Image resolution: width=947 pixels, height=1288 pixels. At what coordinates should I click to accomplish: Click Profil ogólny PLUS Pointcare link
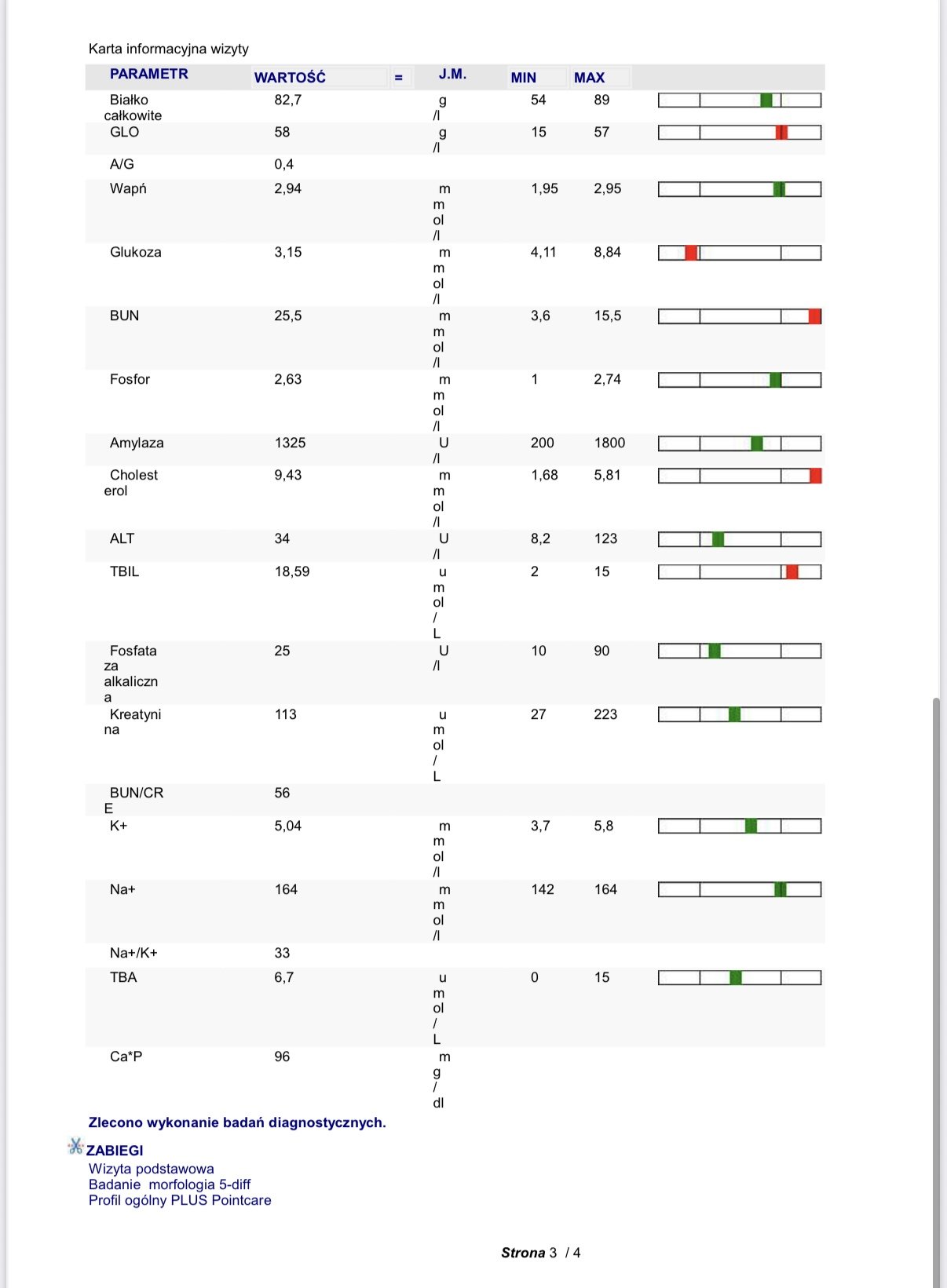point(180,1200)
